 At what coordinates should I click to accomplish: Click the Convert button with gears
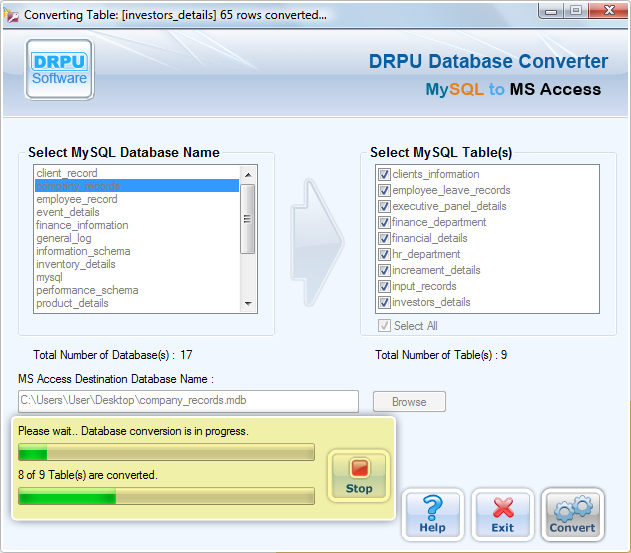click(x=573, y=515)
